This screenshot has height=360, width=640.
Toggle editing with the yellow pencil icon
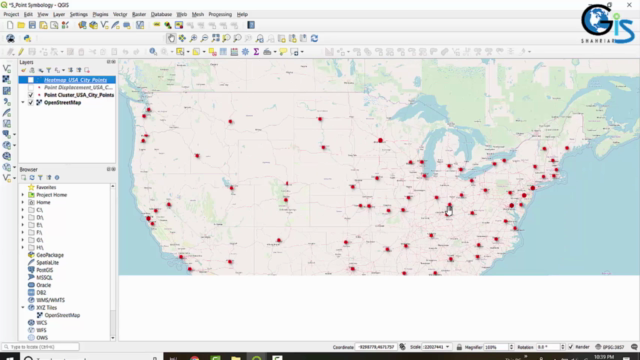coord(21,52)
